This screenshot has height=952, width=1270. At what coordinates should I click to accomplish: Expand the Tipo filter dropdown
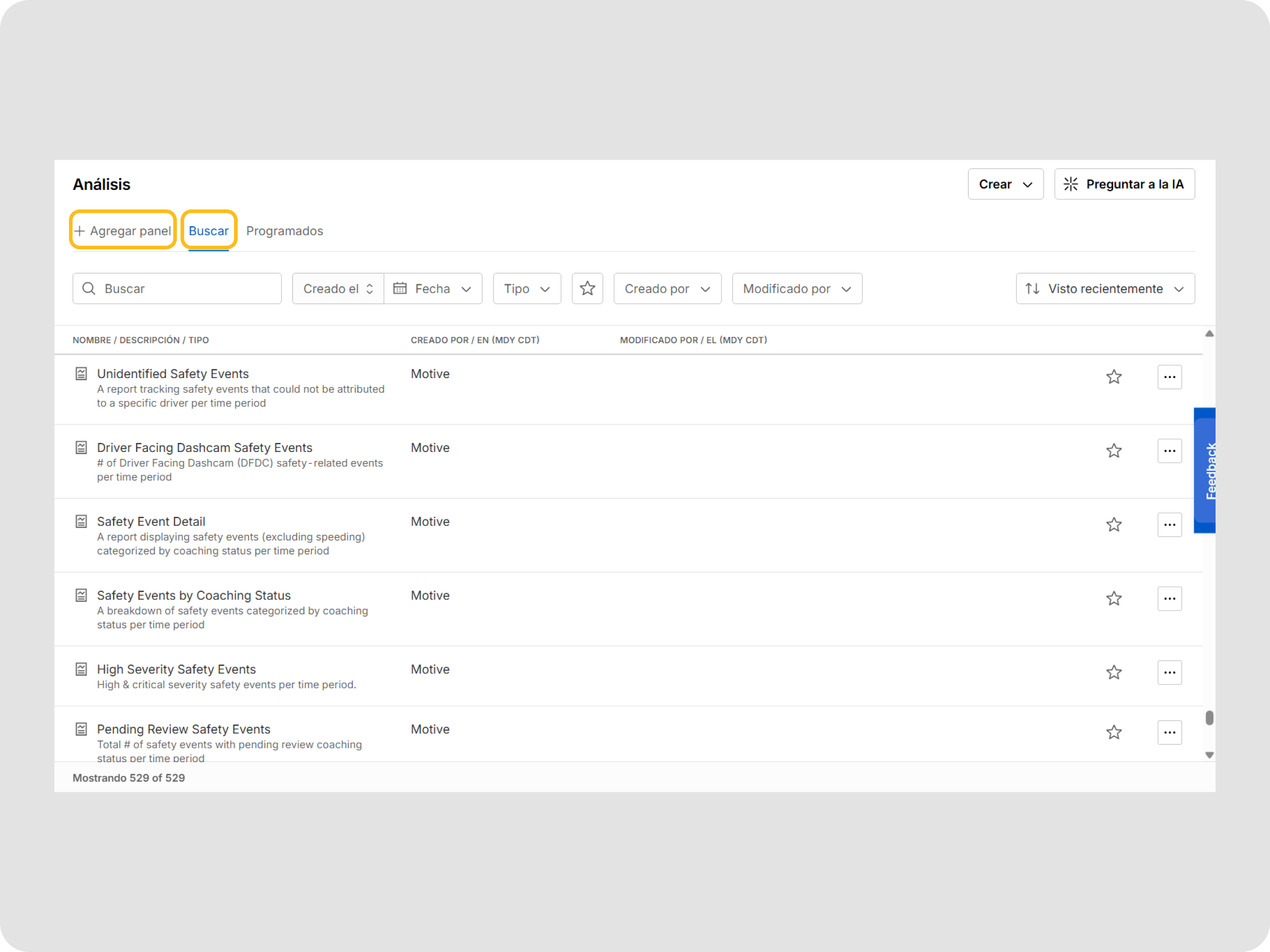(527, 289)
